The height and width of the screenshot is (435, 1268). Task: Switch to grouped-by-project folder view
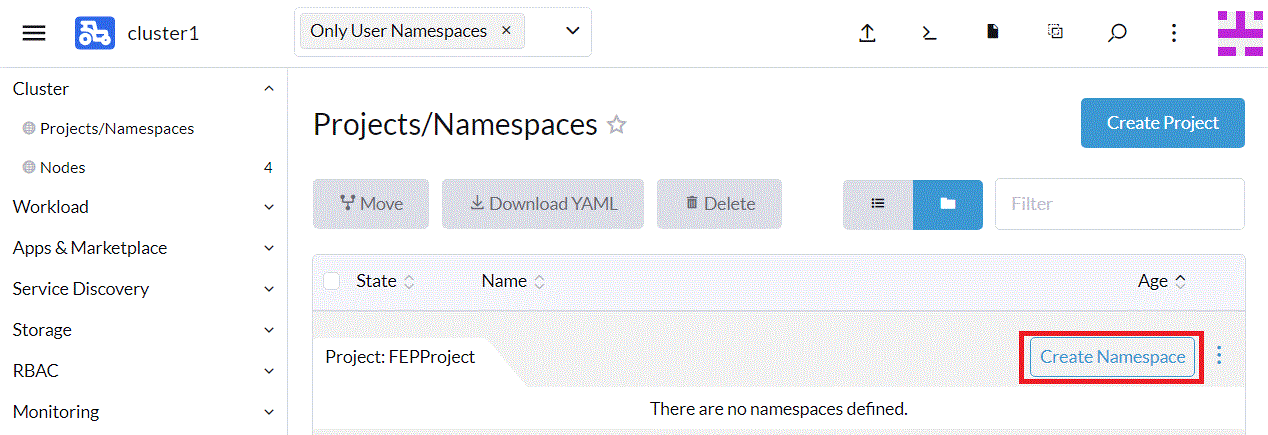(x=948, y=204)
